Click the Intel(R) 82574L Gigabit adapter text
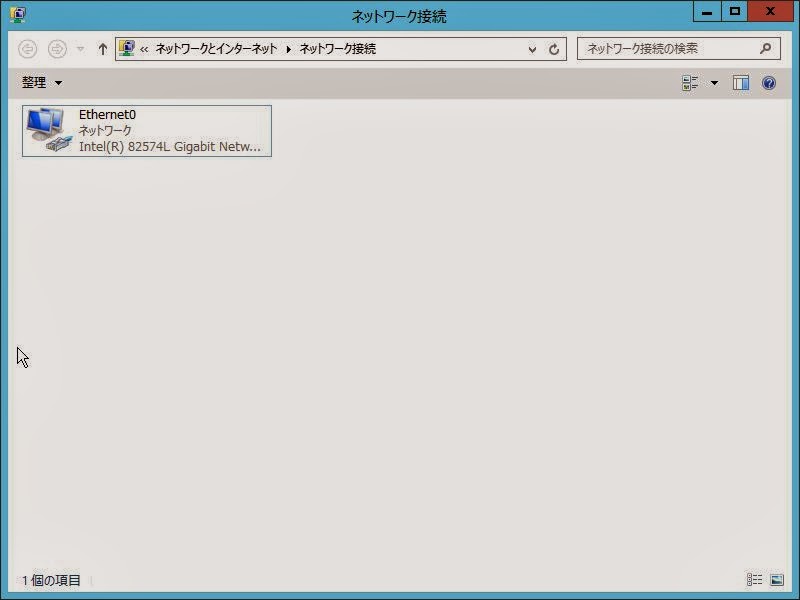800x600 pixels. (x=170, y=147)
